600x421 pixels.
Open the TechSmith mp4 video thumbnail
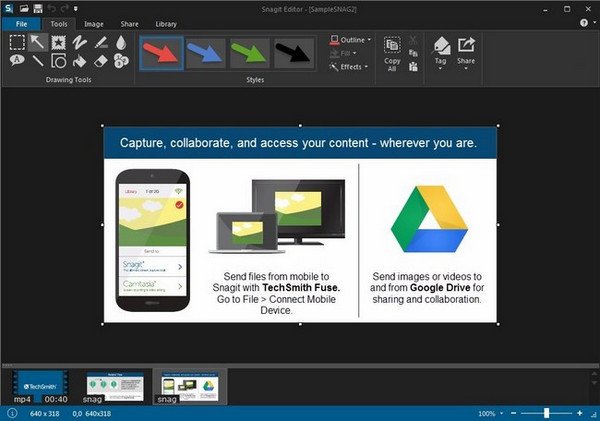coord(40,386)
